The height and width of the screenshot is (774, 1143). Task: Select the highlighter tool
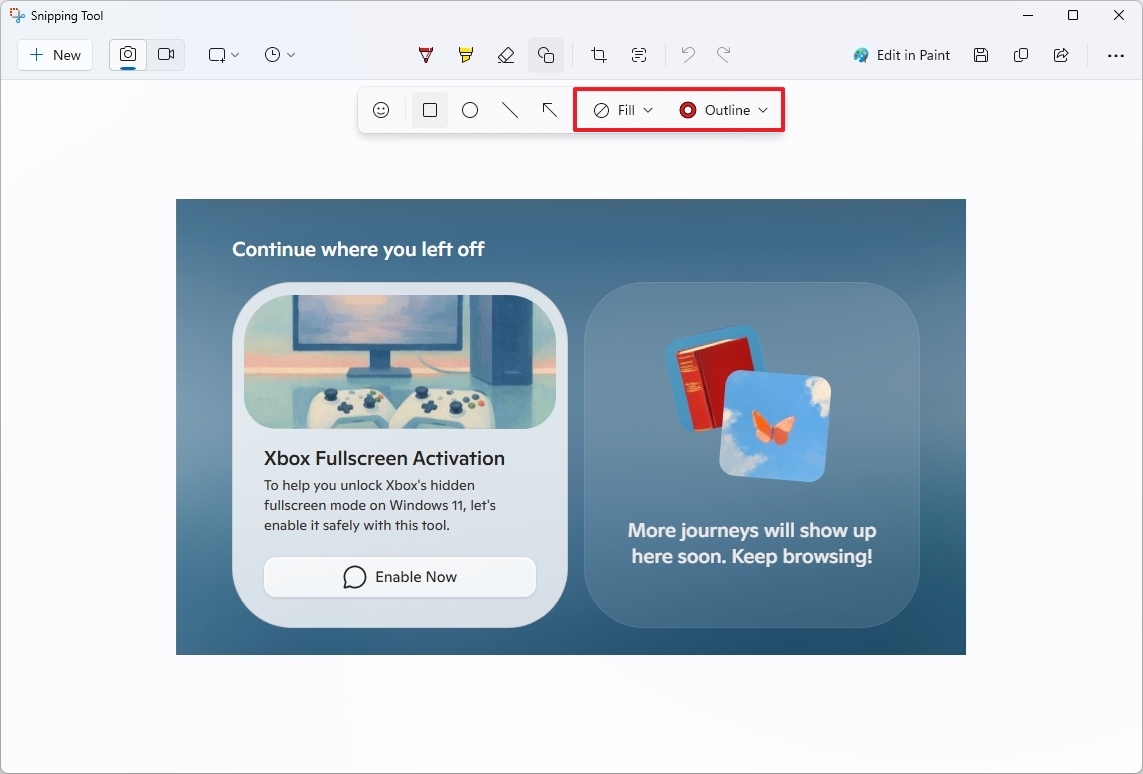coord(465,55)
